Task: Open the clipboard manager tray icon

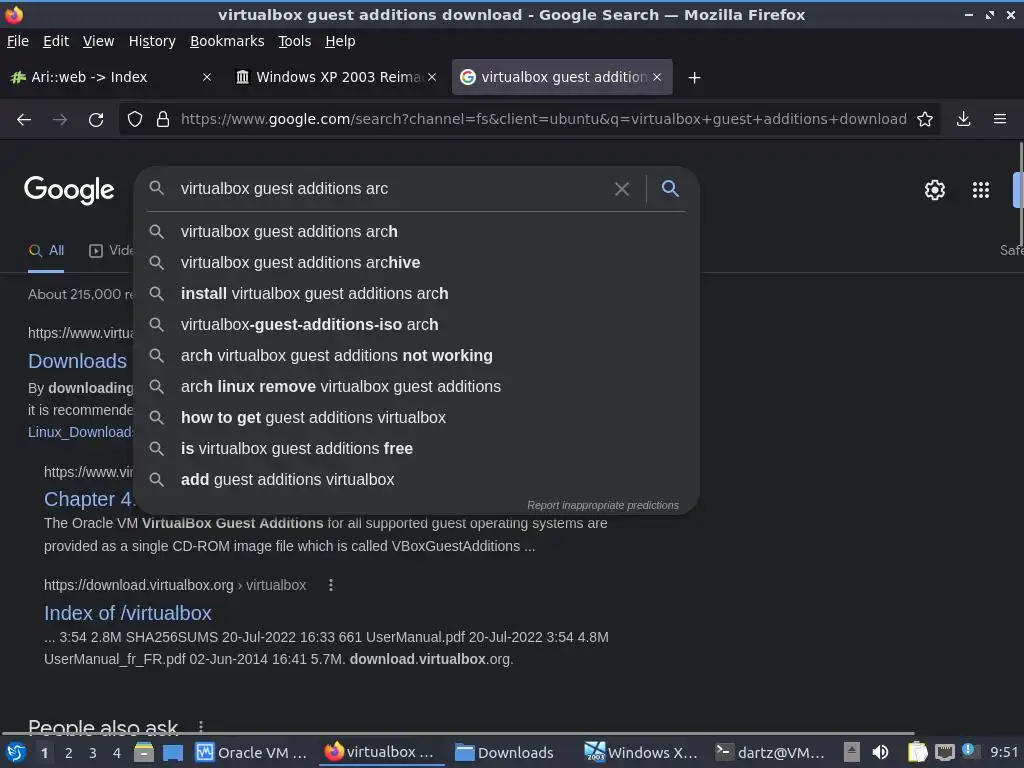Action: (917, 752)
